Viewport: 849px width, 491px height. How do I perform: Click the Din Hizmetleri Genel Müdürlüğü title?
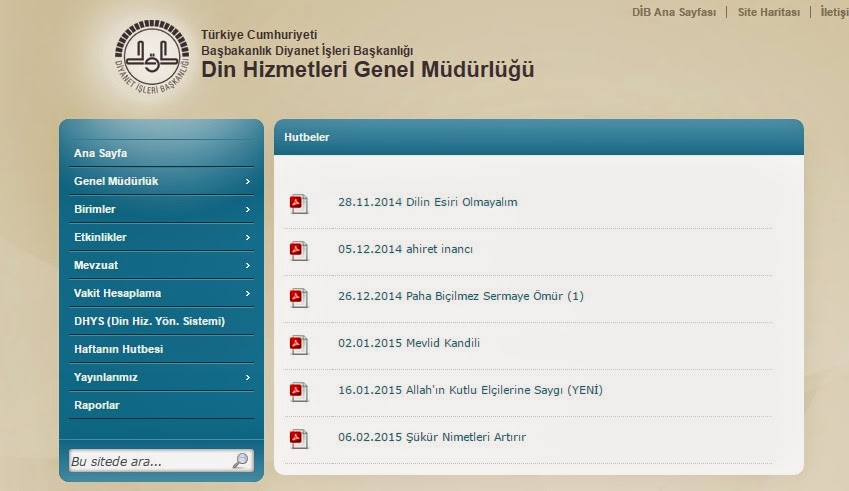pos(368,70)
